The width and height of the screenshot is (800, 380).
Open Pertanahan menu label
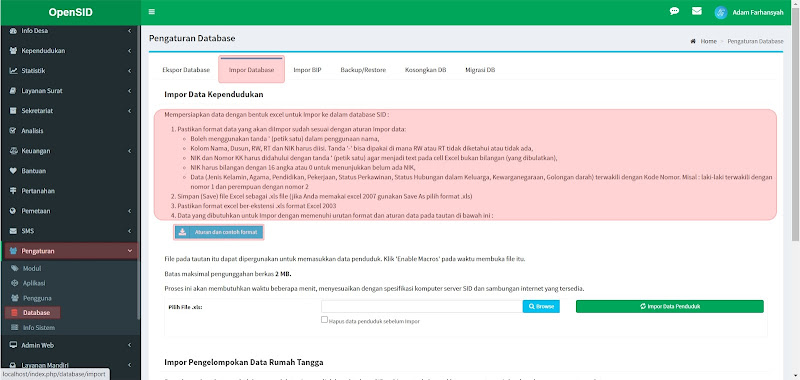coord(38,191)
